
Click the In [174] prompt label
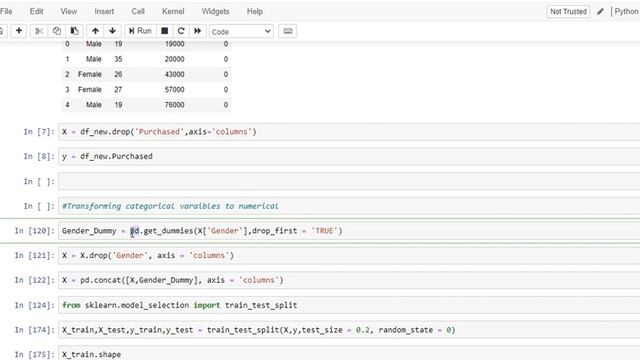pos(34,330)
